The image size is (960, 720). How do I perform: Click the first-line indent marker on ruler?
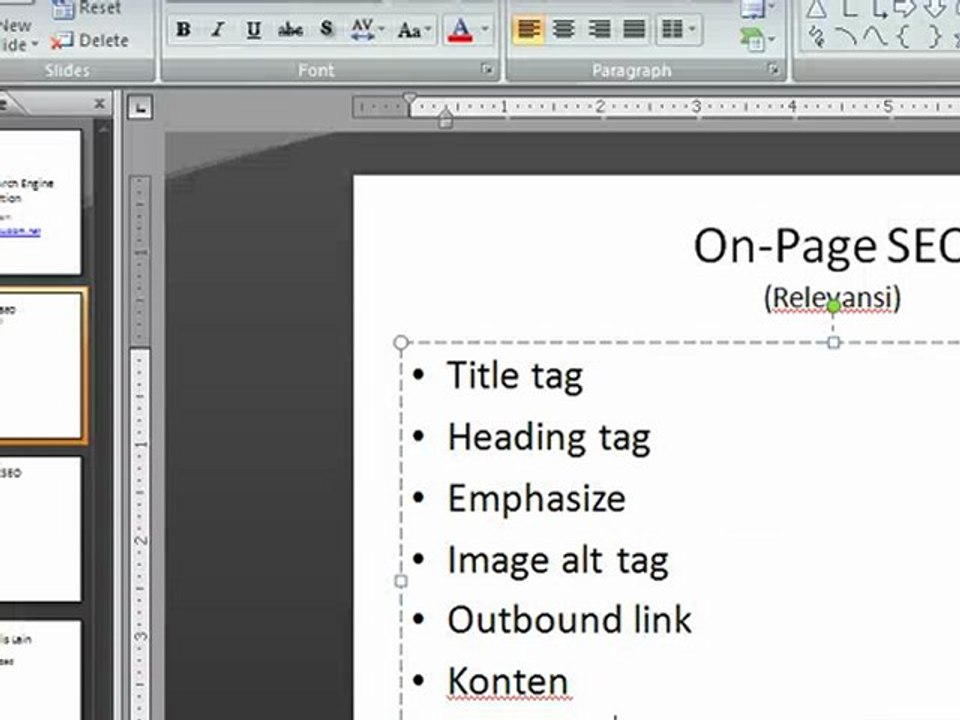pos(410,98)
